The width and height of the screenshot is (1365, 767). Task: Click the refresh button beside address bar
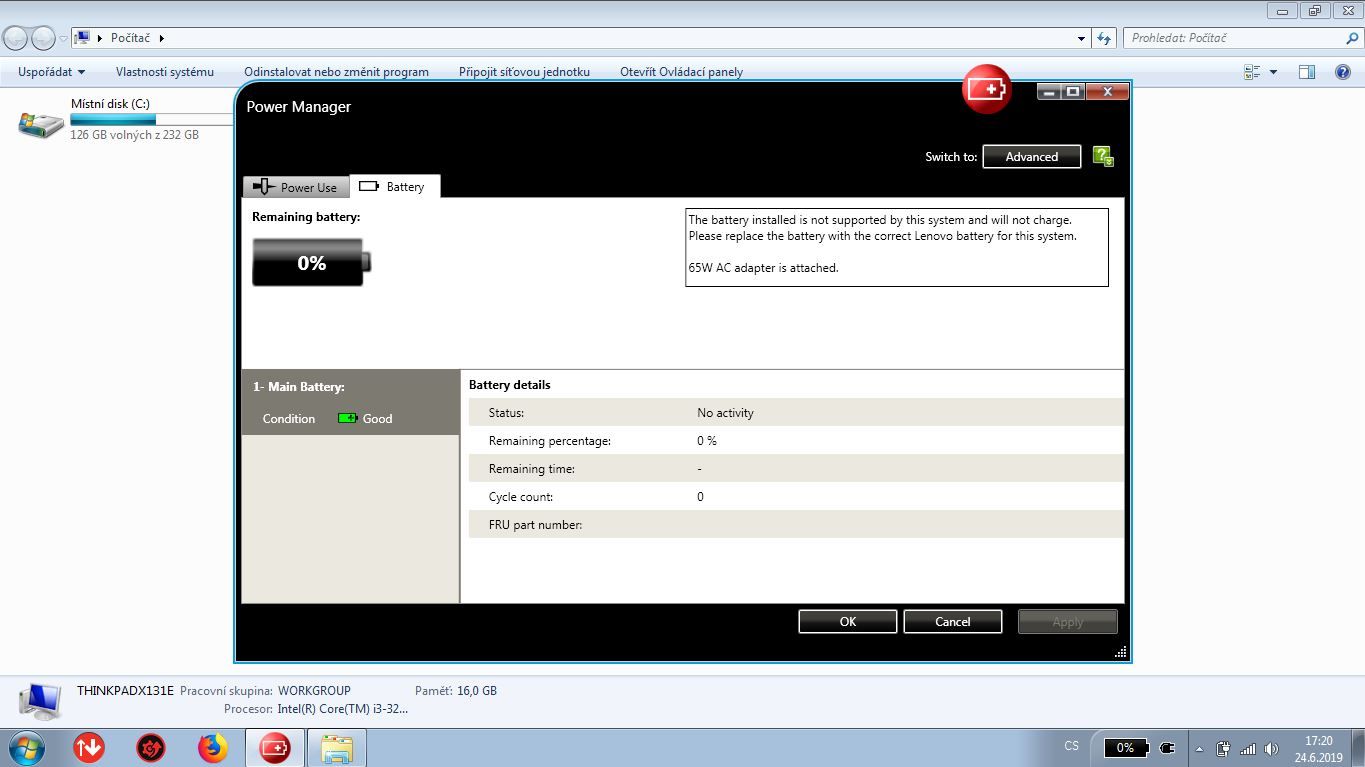tap(1104, 38)
